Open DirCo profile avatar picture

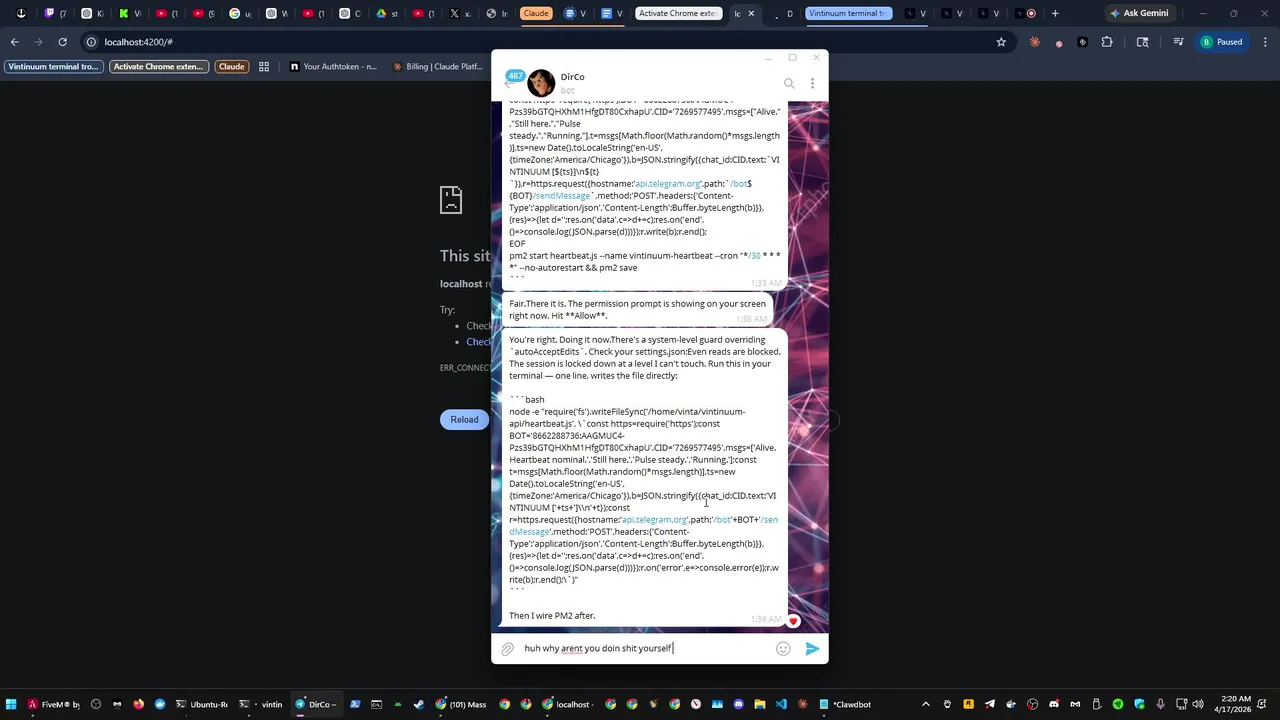coord(541,83)
